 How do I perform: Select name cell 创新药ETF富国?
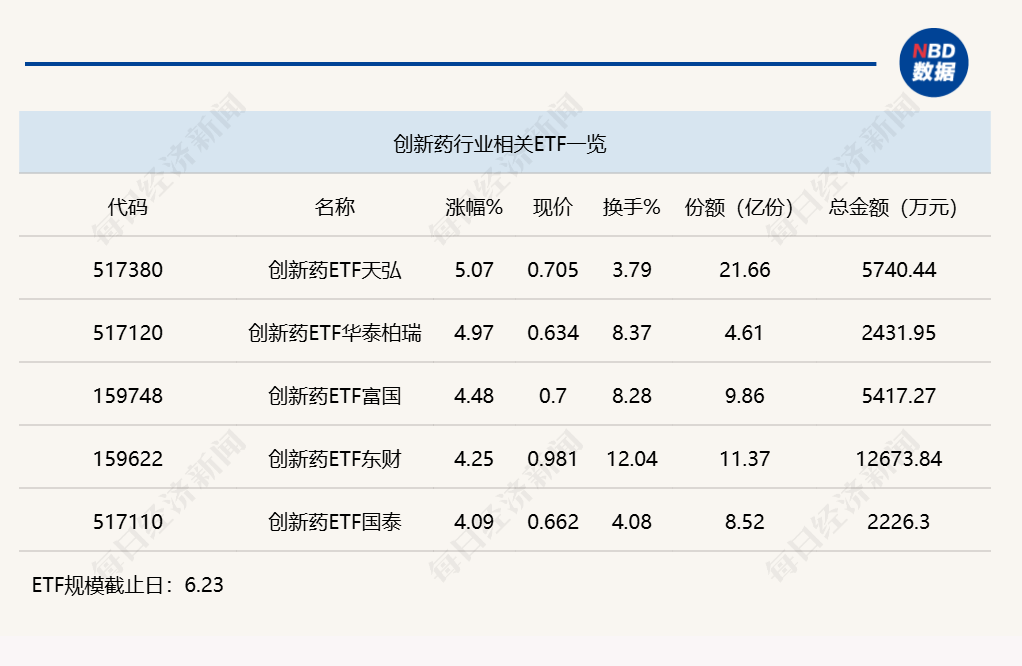coord(334,396)
